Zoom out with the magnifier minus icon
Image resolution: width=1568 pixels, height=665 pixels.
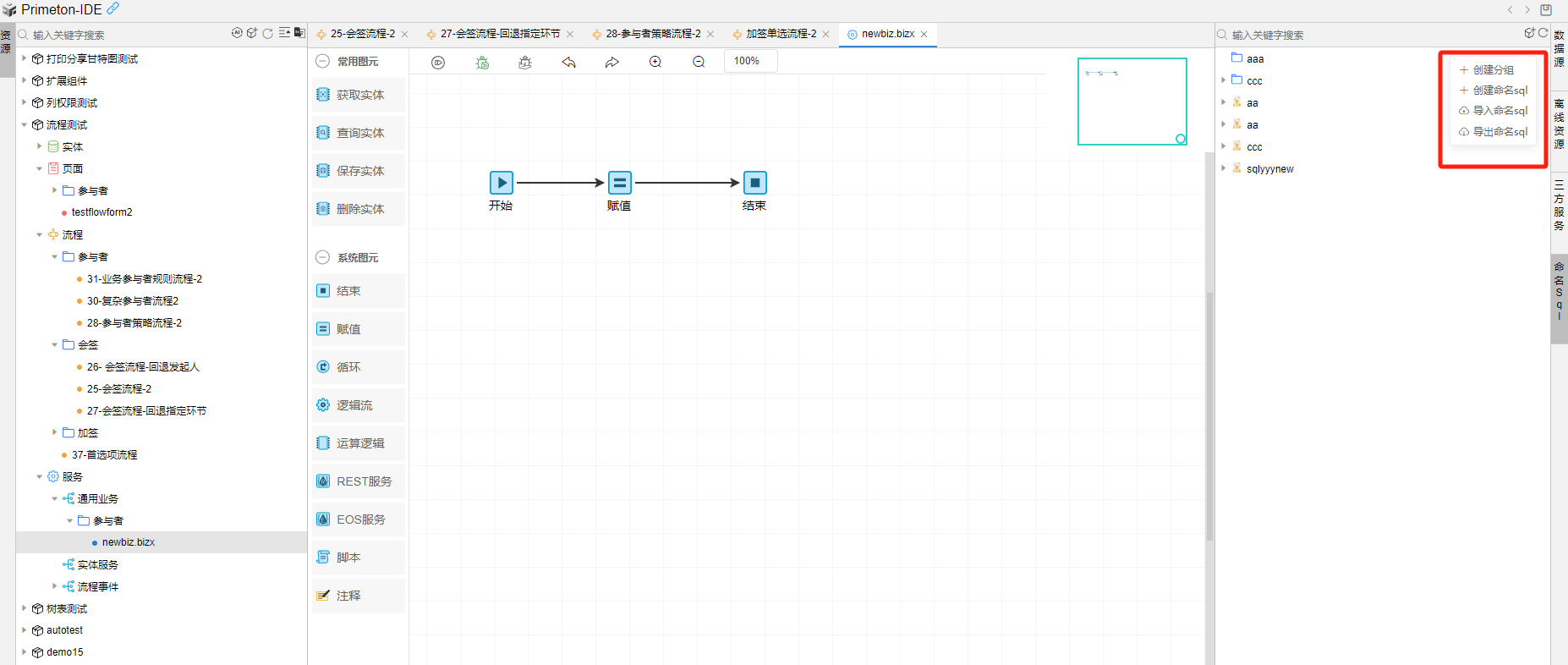tap(699, 63)
